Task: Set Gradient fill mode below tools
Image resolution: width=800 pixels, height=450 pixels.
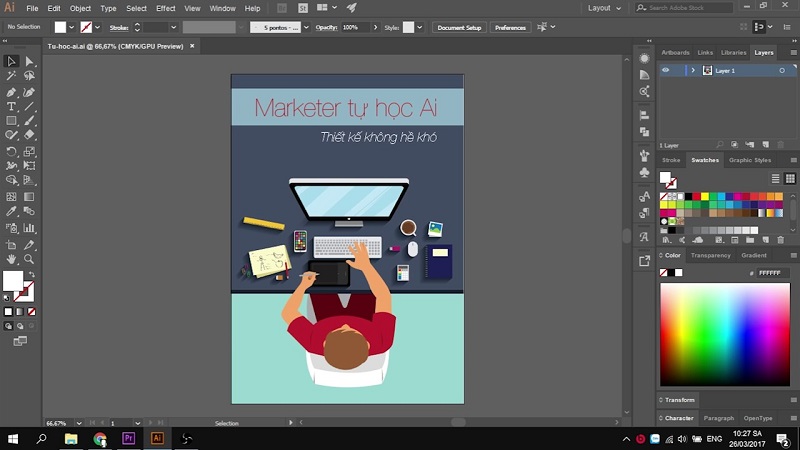Action: click(x=20, y=312)
